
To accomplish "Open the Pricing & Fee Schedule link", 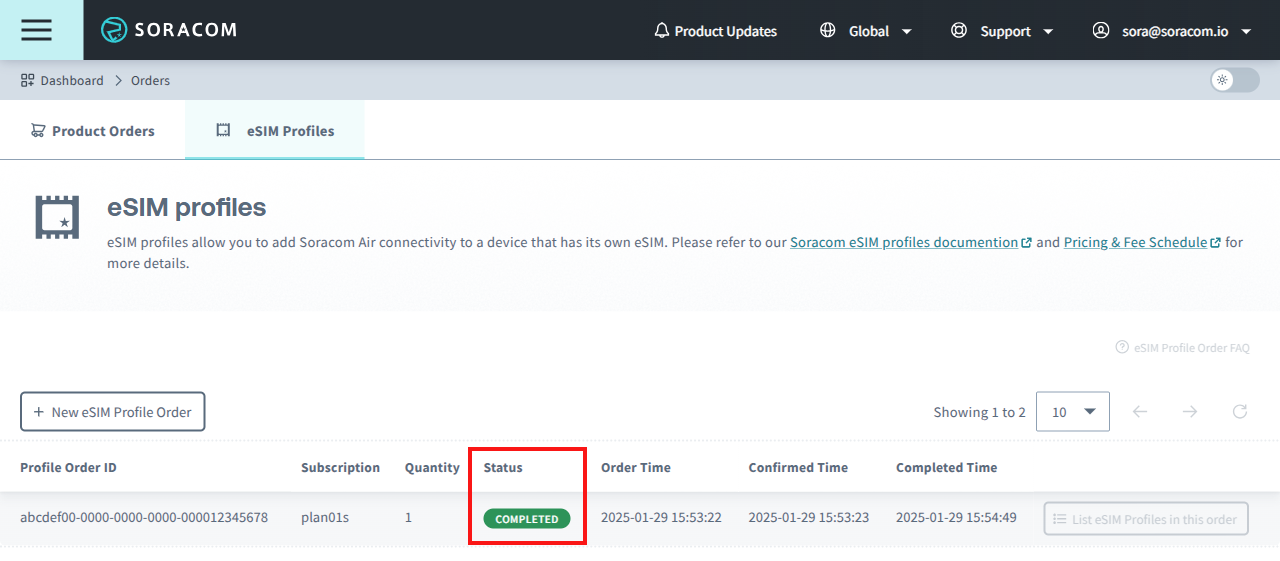I will coord(1135,242).
